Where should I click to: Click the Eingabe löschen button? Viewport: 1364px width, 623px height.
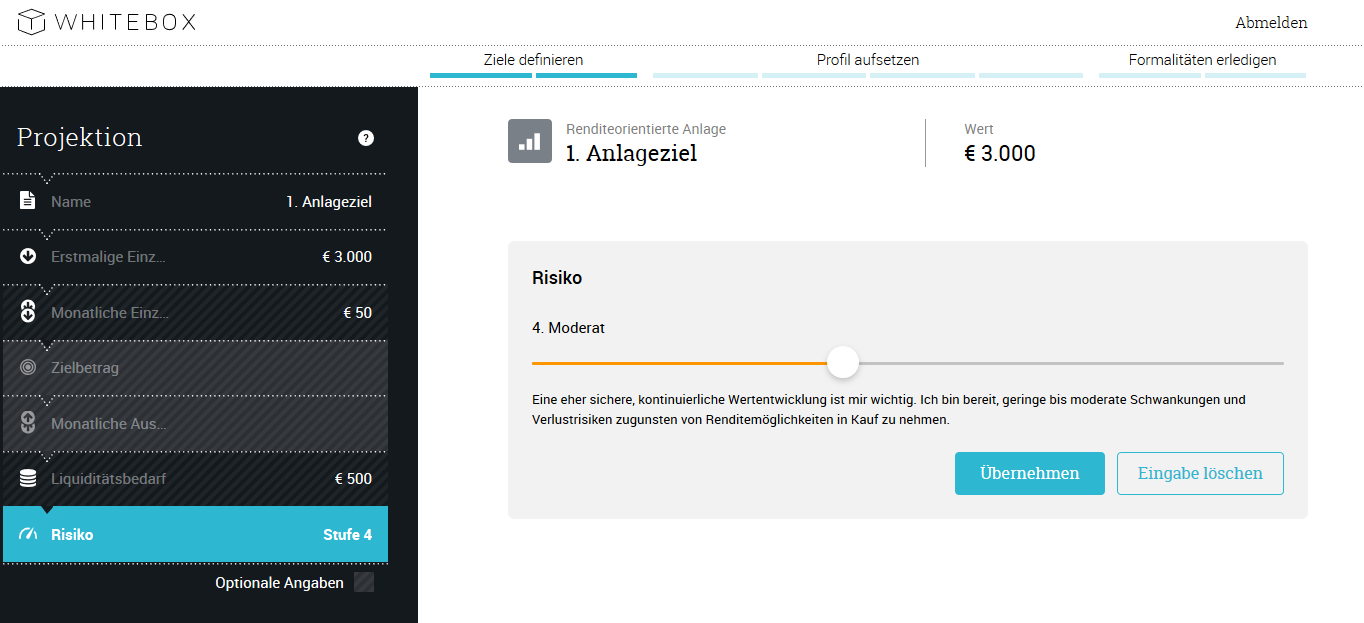(x=1200, y=474)
